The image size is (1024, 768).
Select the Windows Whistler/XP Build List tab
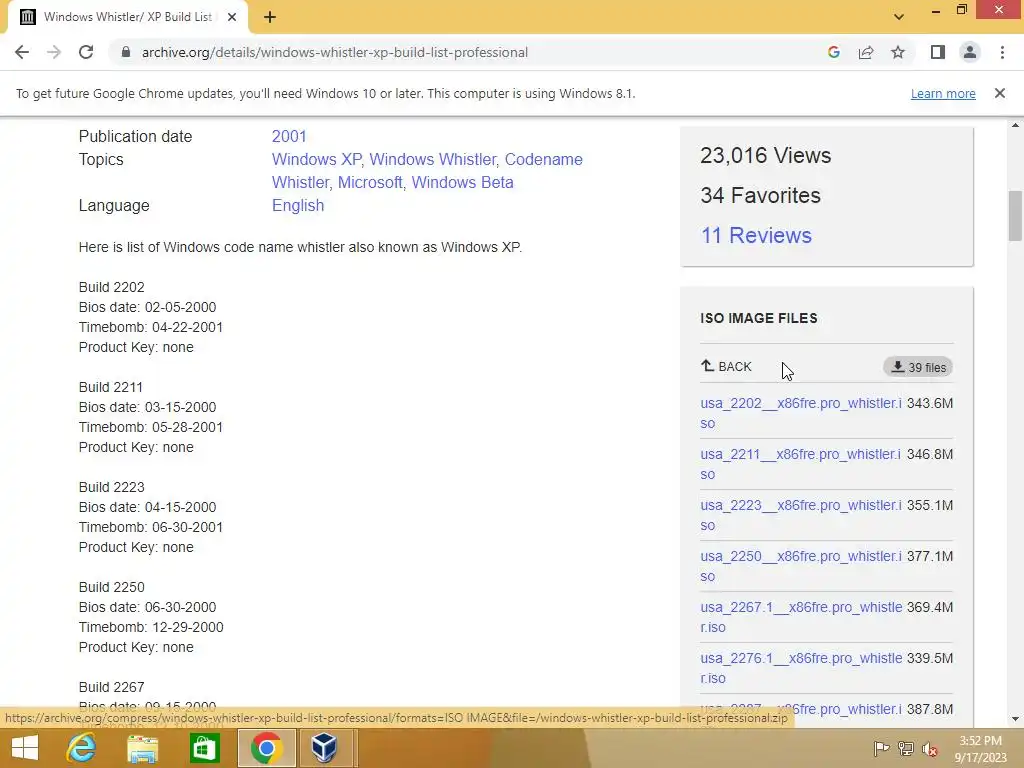point(127,17)
